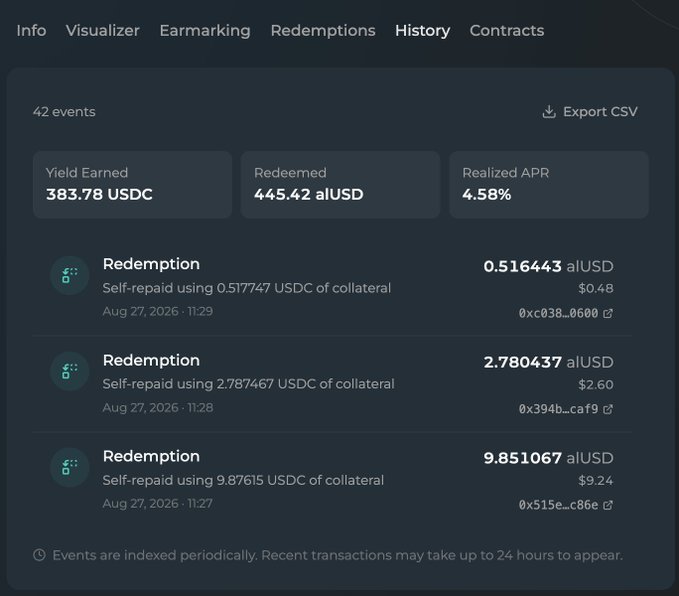The image size is (679, 596).
Task: Click the dollar value '$2.60'
Action: [596, 385]
